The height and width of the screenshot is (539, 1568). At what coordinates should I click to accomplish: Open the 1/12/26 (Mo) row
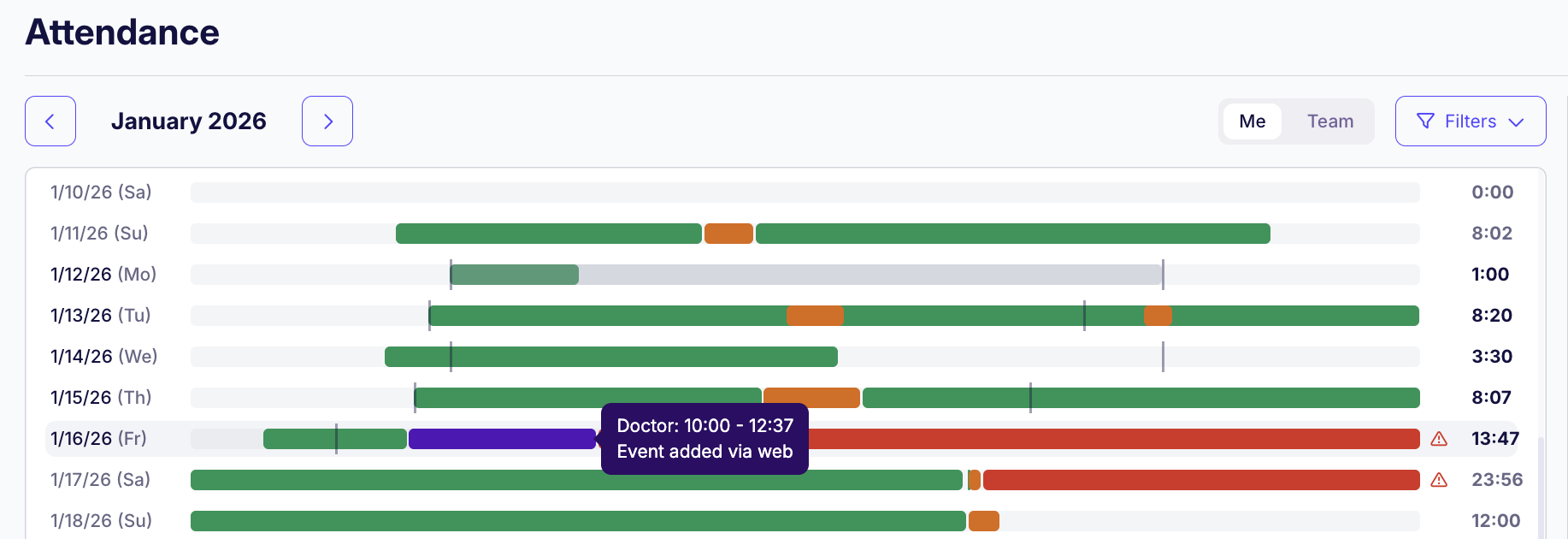103,275
